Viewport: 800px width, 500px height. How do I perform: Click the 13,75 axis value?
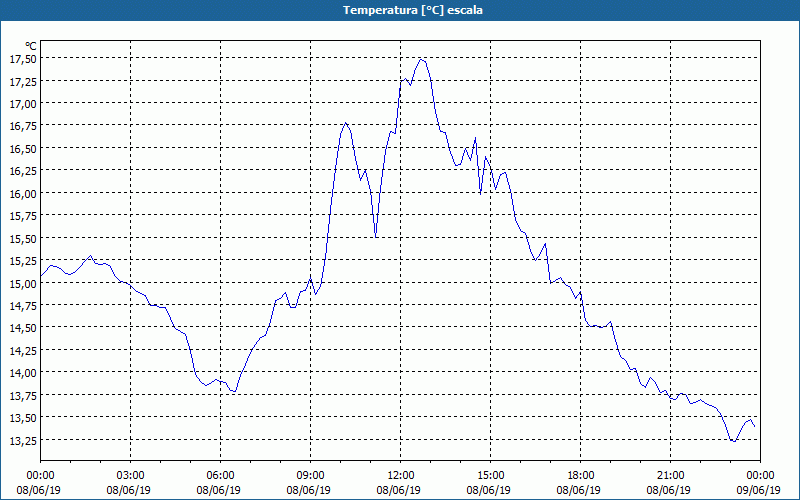click(x=23, y=395)
